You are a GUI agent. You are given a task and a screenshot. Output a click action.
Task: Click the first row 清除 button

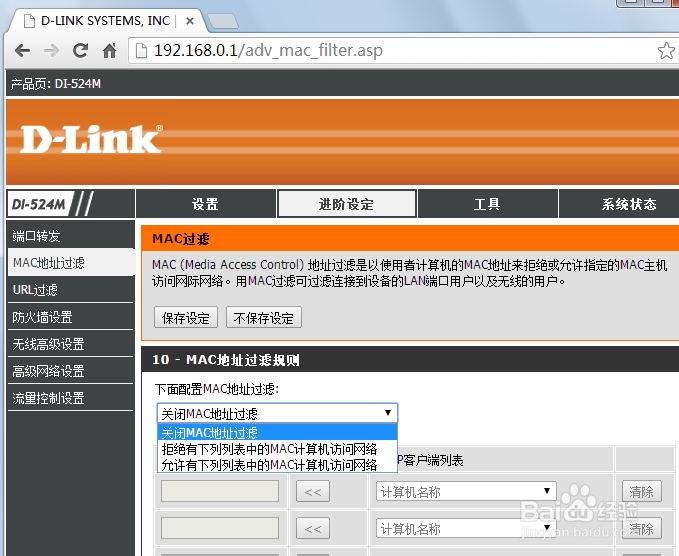(642, 491)
